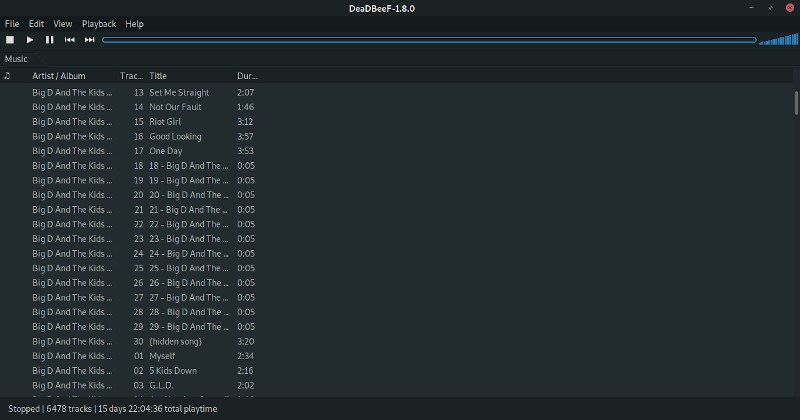Select the track '(hidden song)'

click(176, 341)
